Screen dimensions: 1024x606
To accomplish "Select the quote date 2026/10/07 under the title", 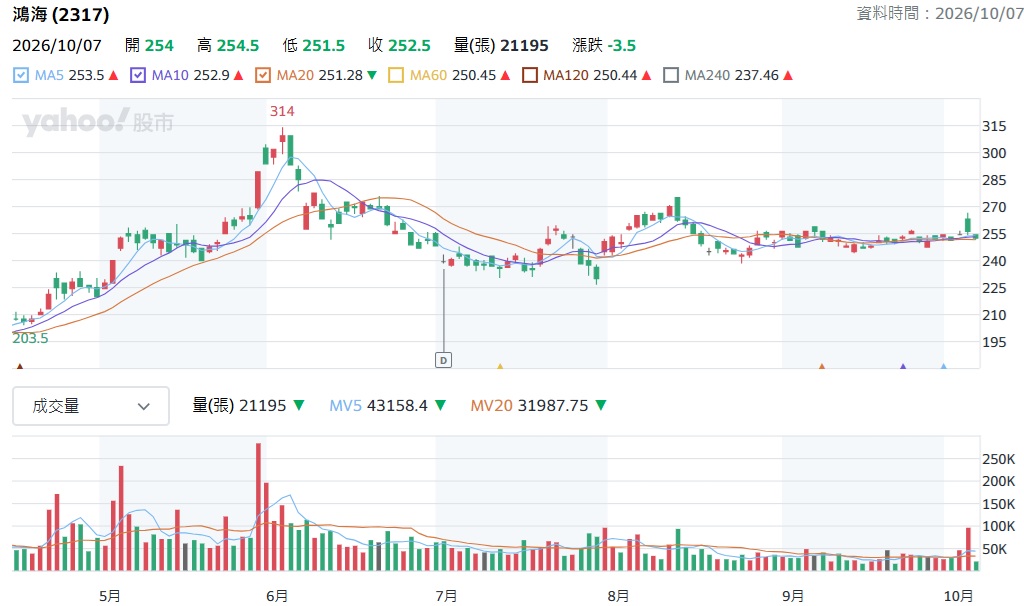I will (x=57, y=46).
